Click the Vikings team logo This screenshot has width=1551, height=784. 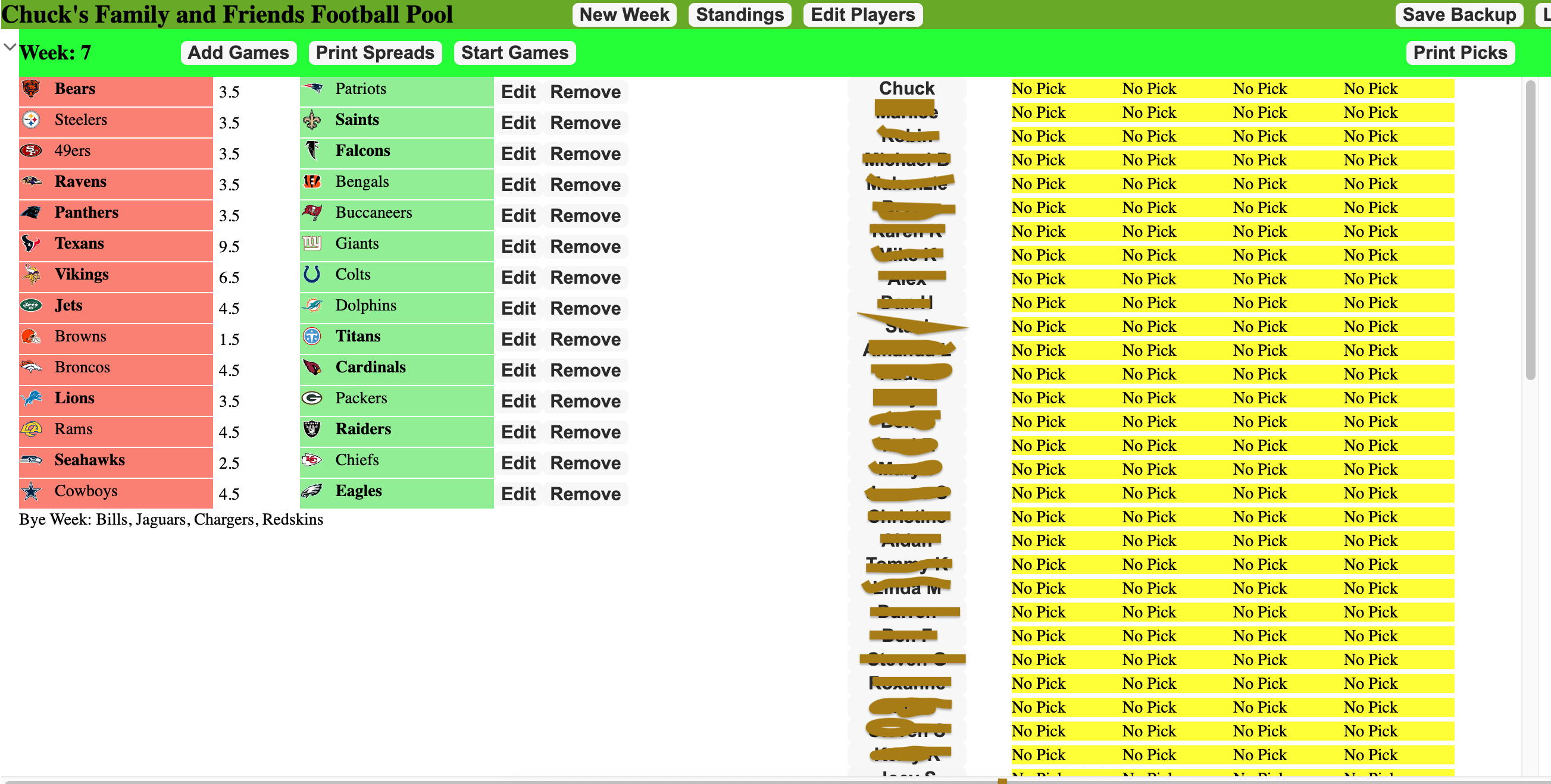pos(32,274)
